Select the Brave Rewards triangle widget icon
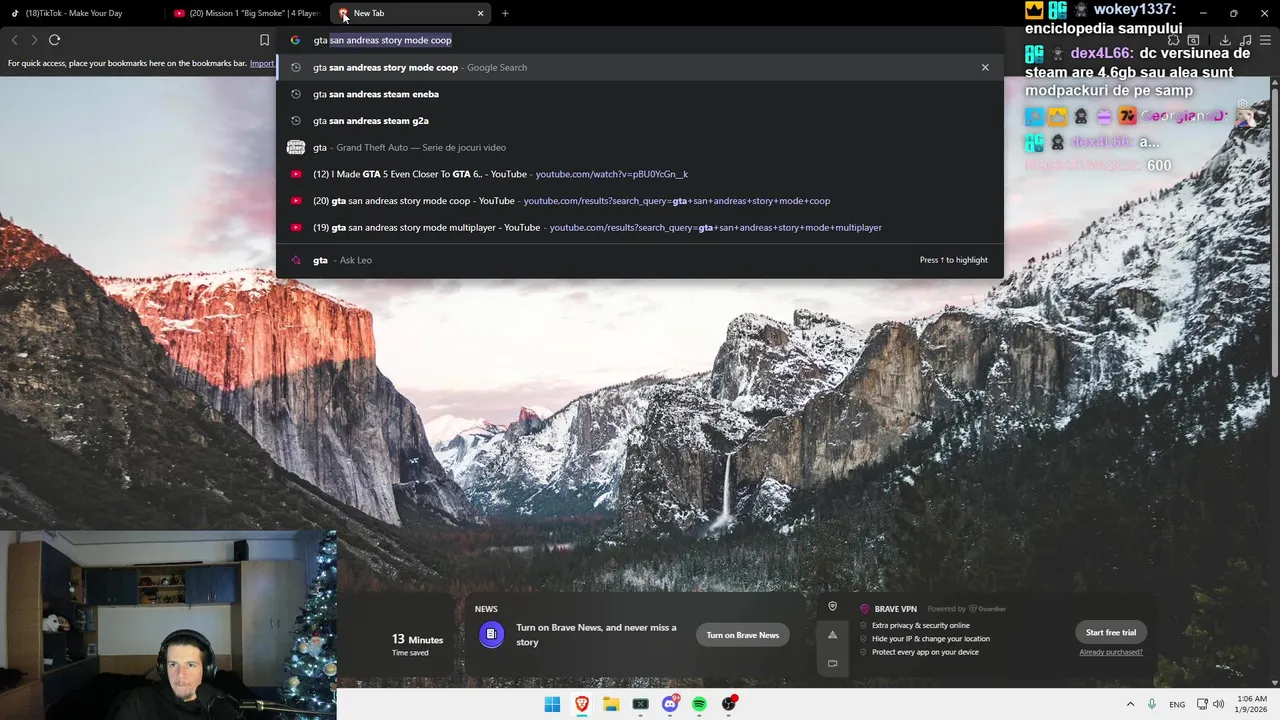 tap(832, 634)
